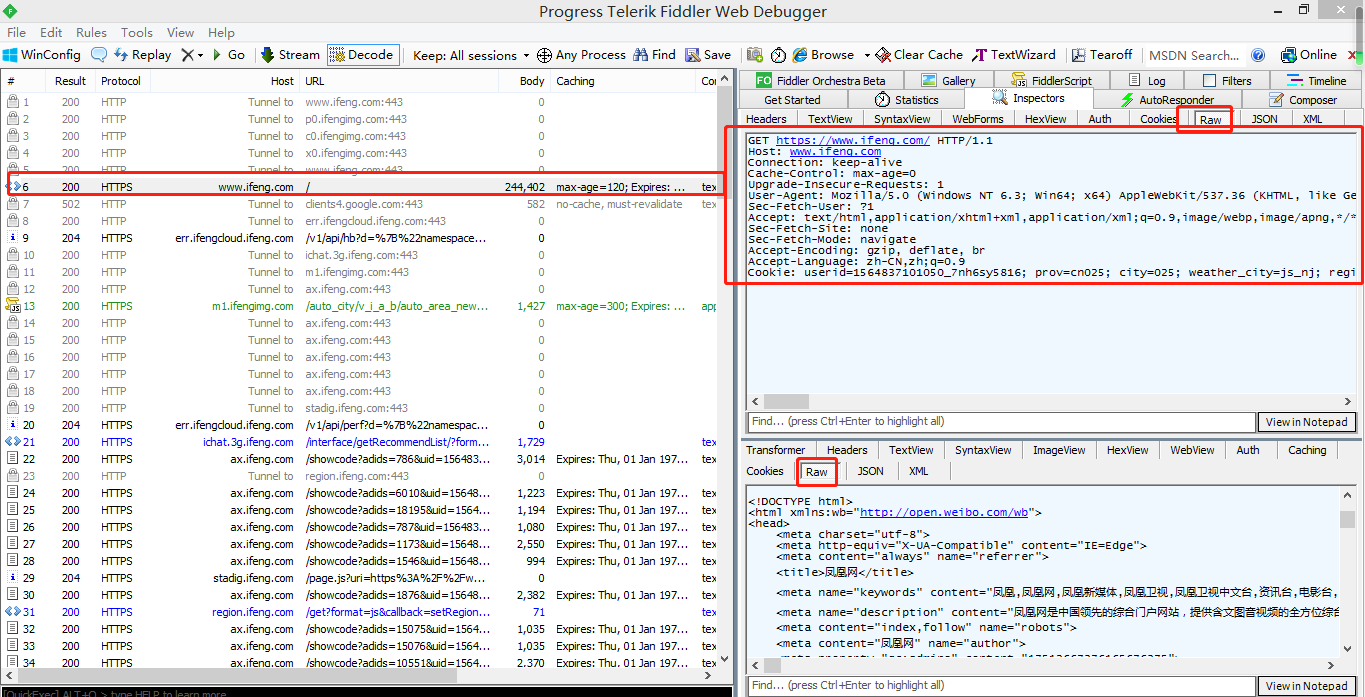This screenshot has height=697, width=1365.
Task: Switch to Fiddler Orchestra Beta tab
Action: (820, 81)
